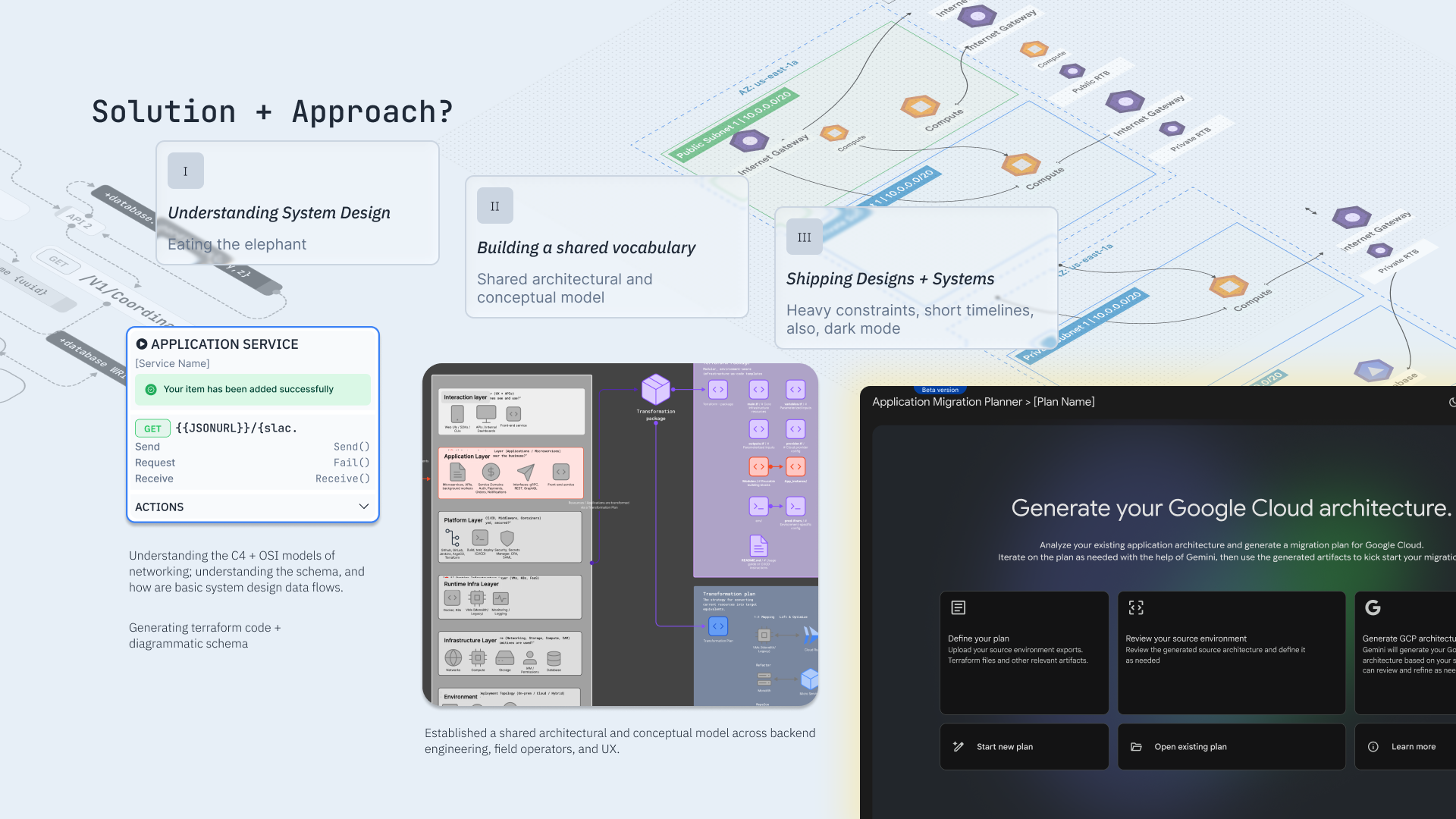Select the folder icon beside Open existing plan

click(x=1135, y=746)
